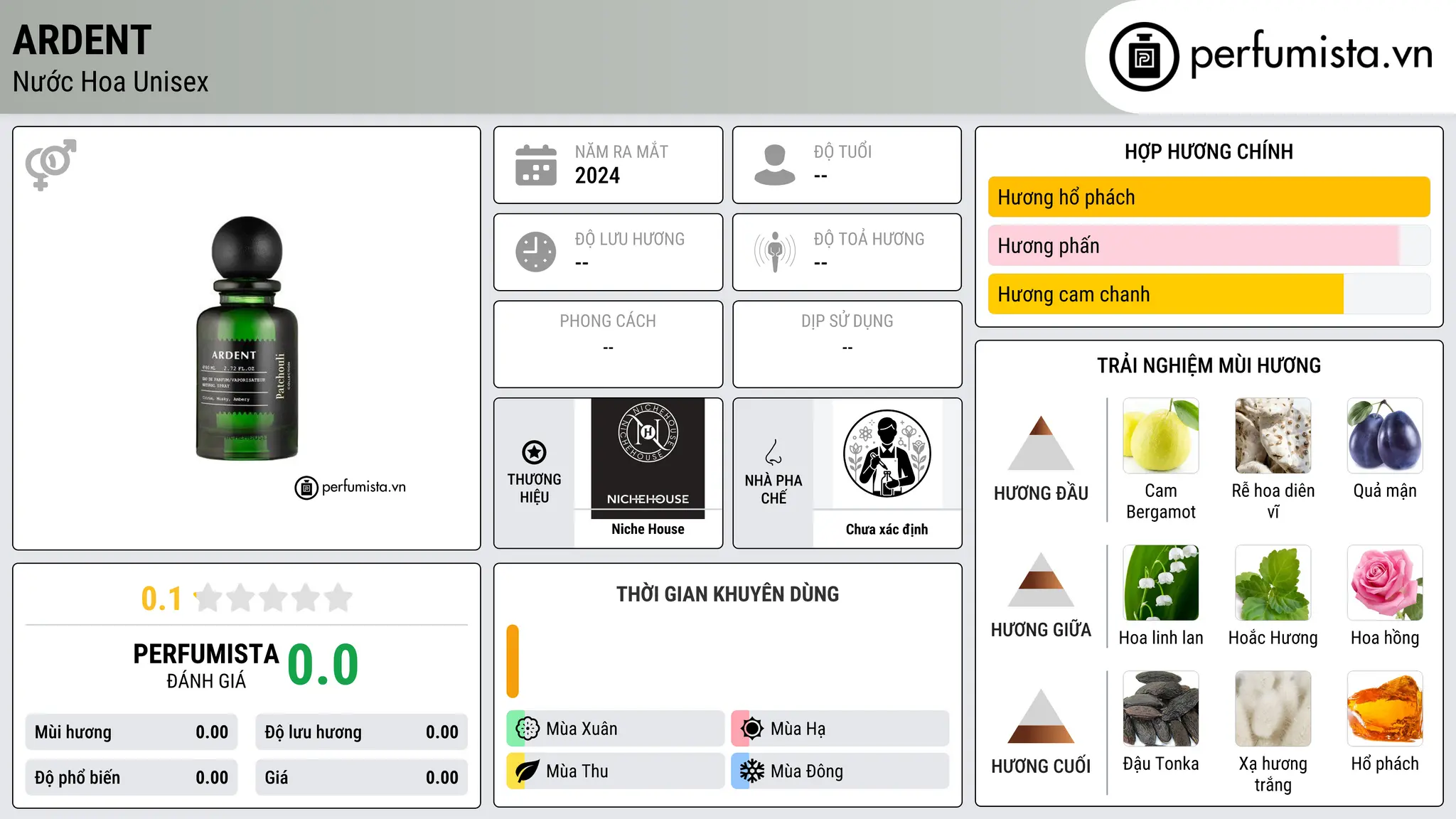Click the green 0.0 Perfumista score
The height and width of the screenshot is (819, 1456).
click(x=323, y=665)
